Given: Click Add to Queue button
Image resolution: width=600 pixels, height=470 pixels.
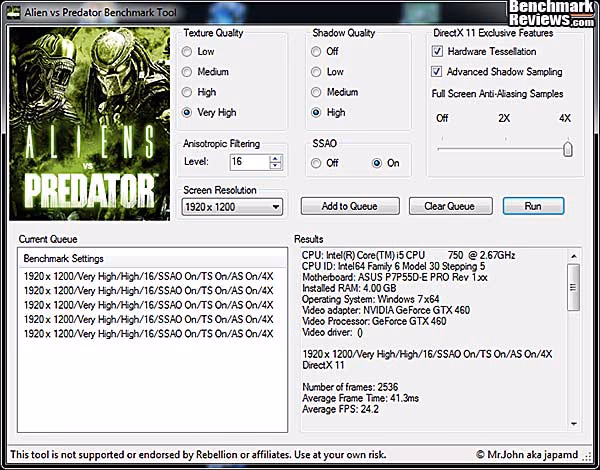Looking at the screenshot, I should click(350, 206).
